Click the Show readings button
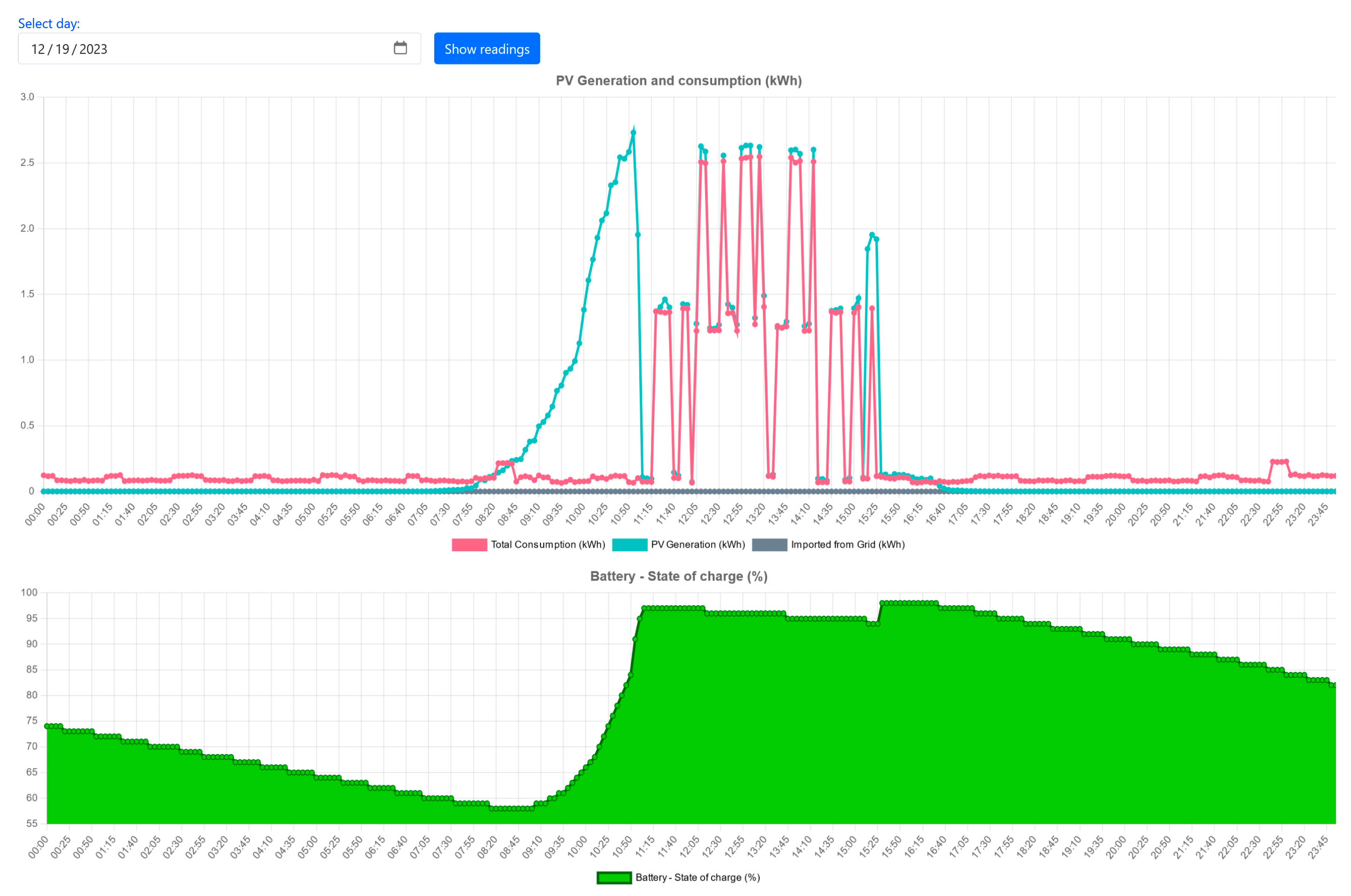The height and width of the screenshot is (896, 1351). [486, 49]
